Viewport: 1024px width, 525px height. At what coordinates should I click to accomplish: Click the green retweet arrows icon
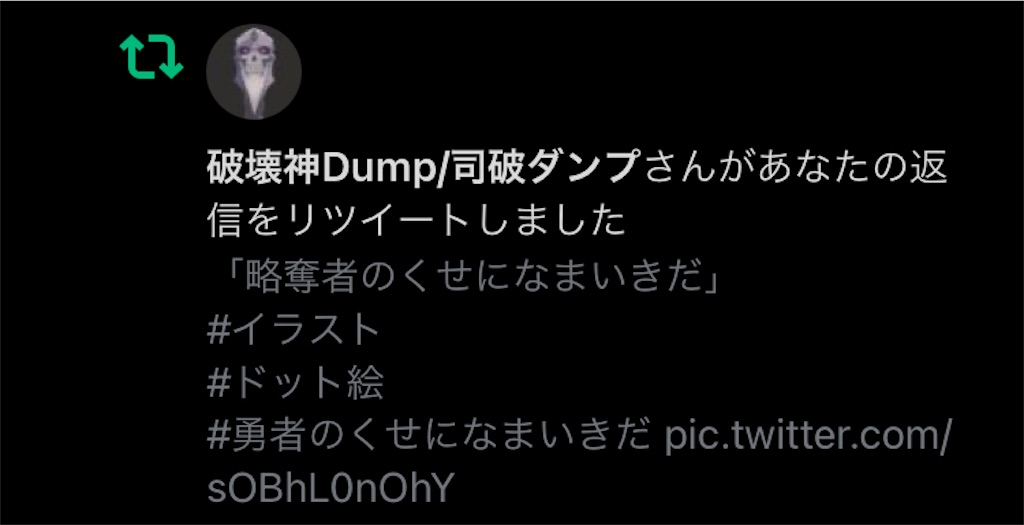[x=152, y=57]
